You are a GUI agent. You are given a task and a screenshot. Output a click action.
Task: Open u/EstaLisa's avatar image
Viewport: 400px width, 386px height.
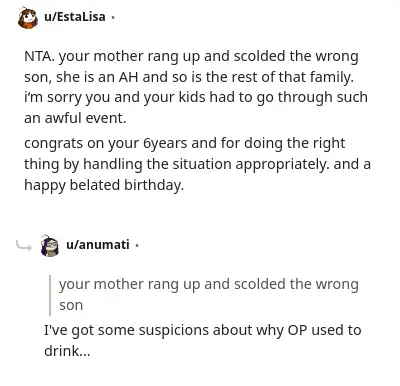click(28, 18)
